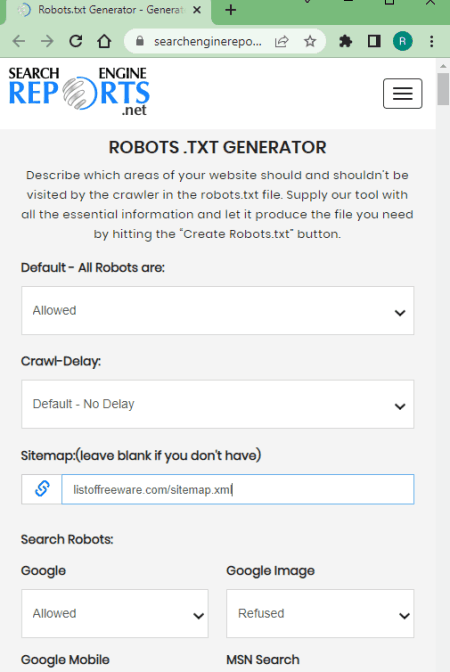
Task: Click into the sitemap URL field
Action: point(237,489)
